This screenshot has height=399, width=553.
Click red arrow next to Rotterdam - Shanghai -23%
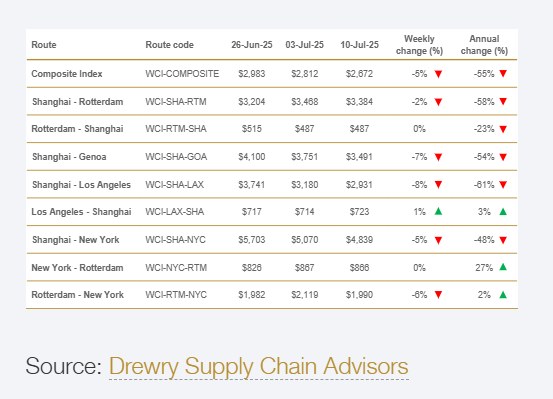point(503,129)
